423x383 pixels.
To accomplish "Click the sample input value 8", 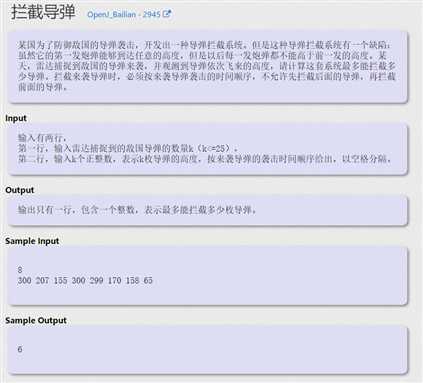I will click(20, 270).
